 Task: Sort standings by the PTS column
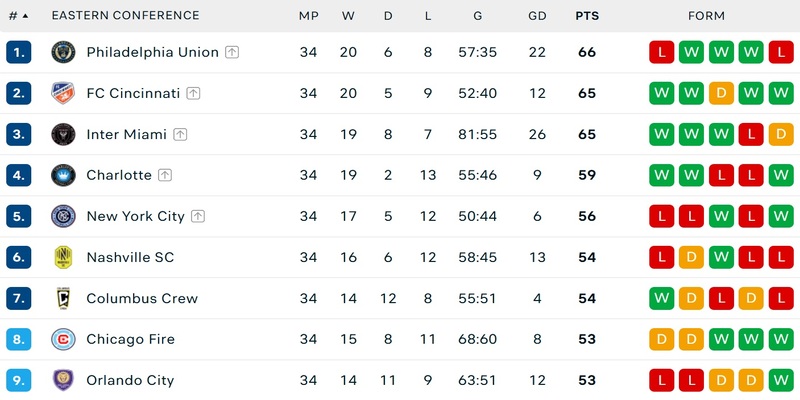tap(587, 16)
